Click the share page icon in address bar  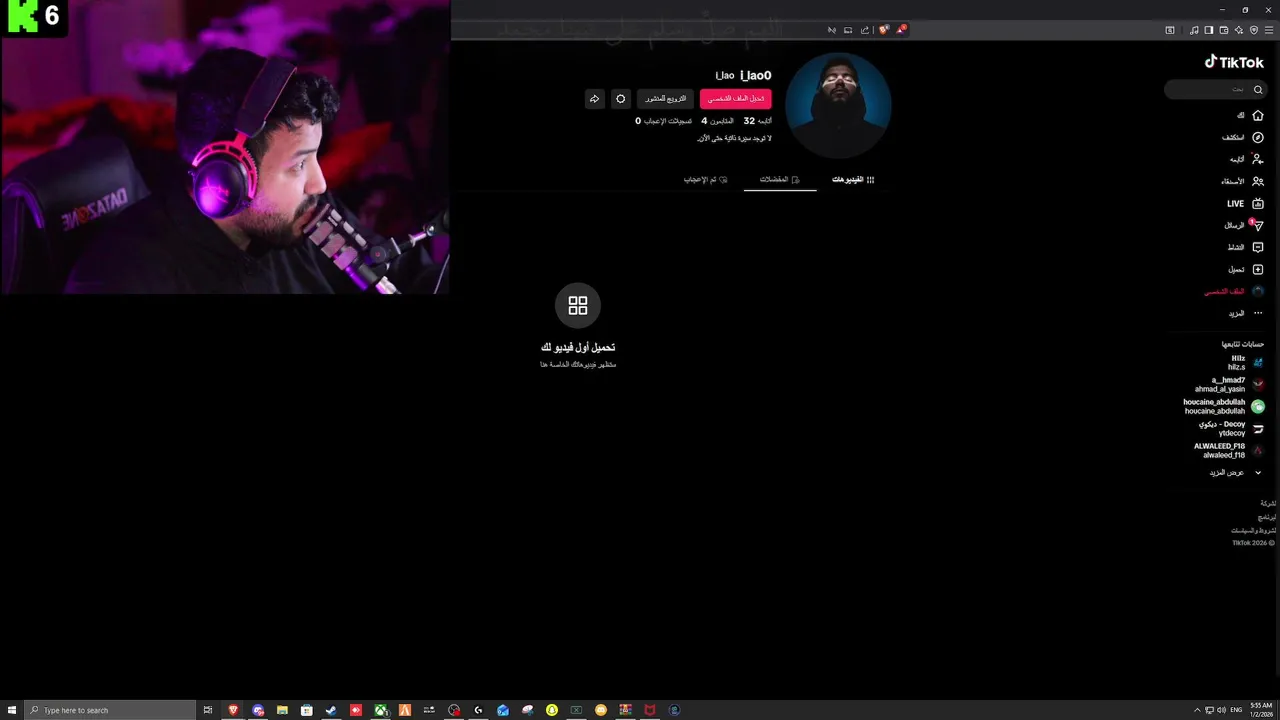pos(865,30)
